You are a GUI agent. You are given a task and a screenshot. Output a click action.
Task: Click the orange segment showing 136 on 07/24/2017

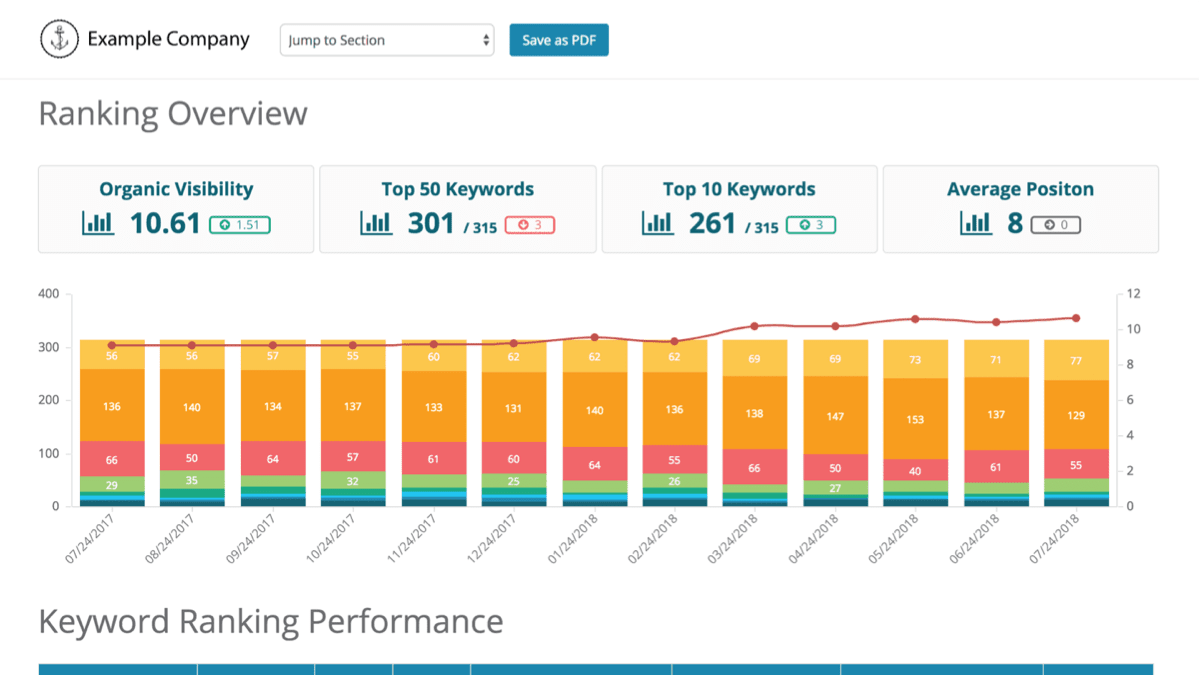pyautogui.click(x=110, y=407)
